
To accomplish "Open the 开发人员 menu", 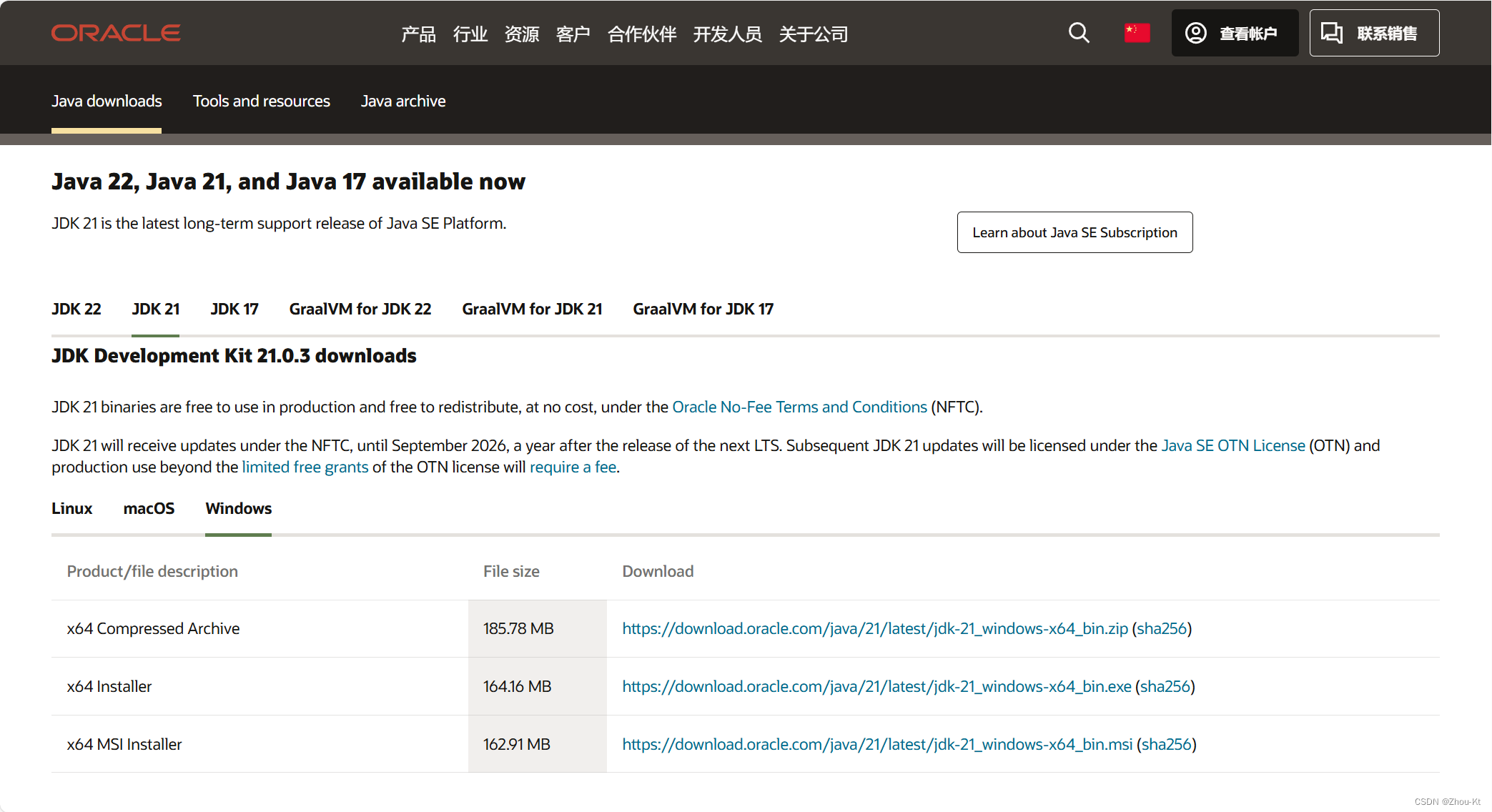I will pos(727,34).
